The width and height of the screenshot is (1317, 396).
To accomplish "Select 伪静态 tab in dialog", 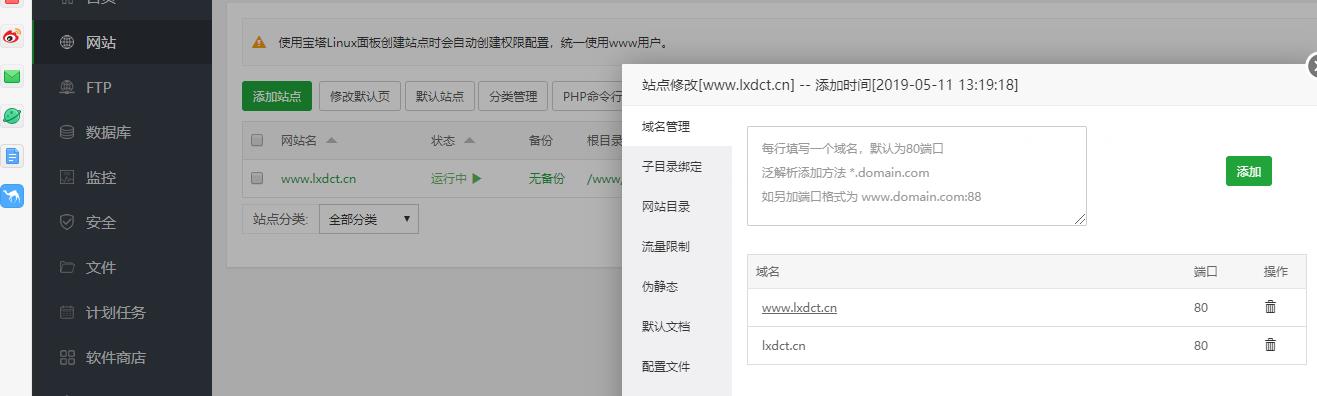I will coord(677,286).
